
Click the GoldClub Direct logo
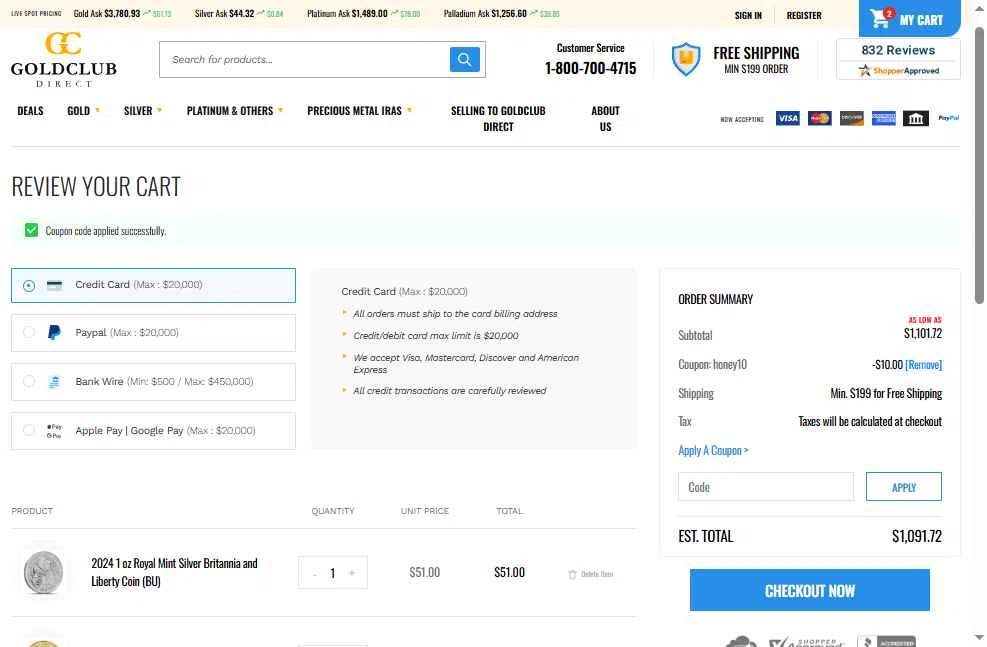point(64,60)
